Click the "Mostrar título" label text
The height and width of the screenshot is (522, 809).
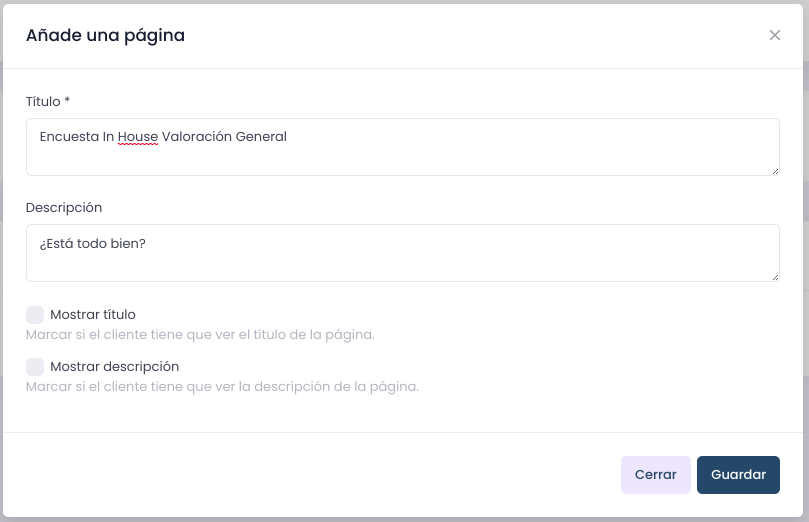(x=93, y=315)
